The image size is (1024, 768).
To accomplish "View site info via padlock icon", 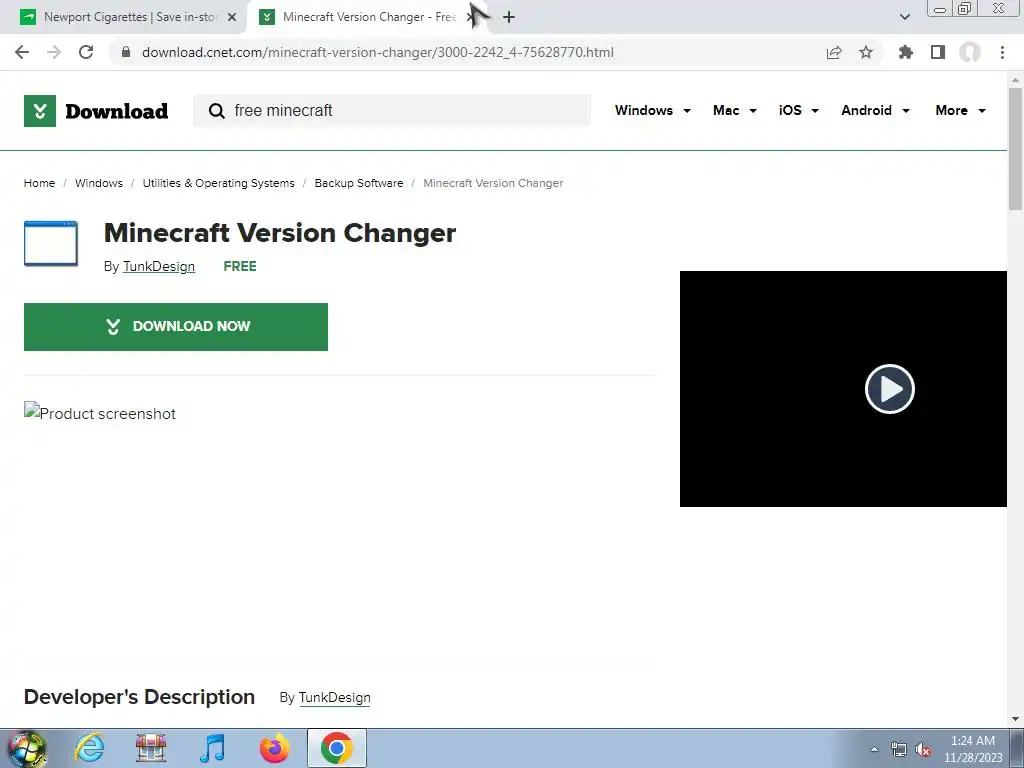I will pos(126,52).
